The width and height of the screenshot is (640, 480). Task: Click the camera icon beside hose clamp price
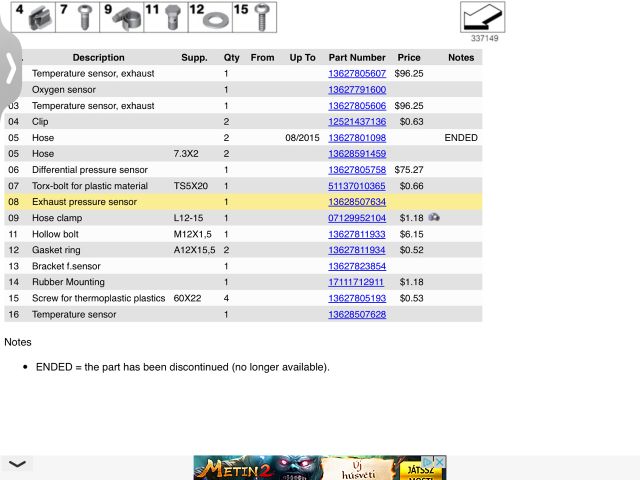pyautogui.click(x=434, y=217)
